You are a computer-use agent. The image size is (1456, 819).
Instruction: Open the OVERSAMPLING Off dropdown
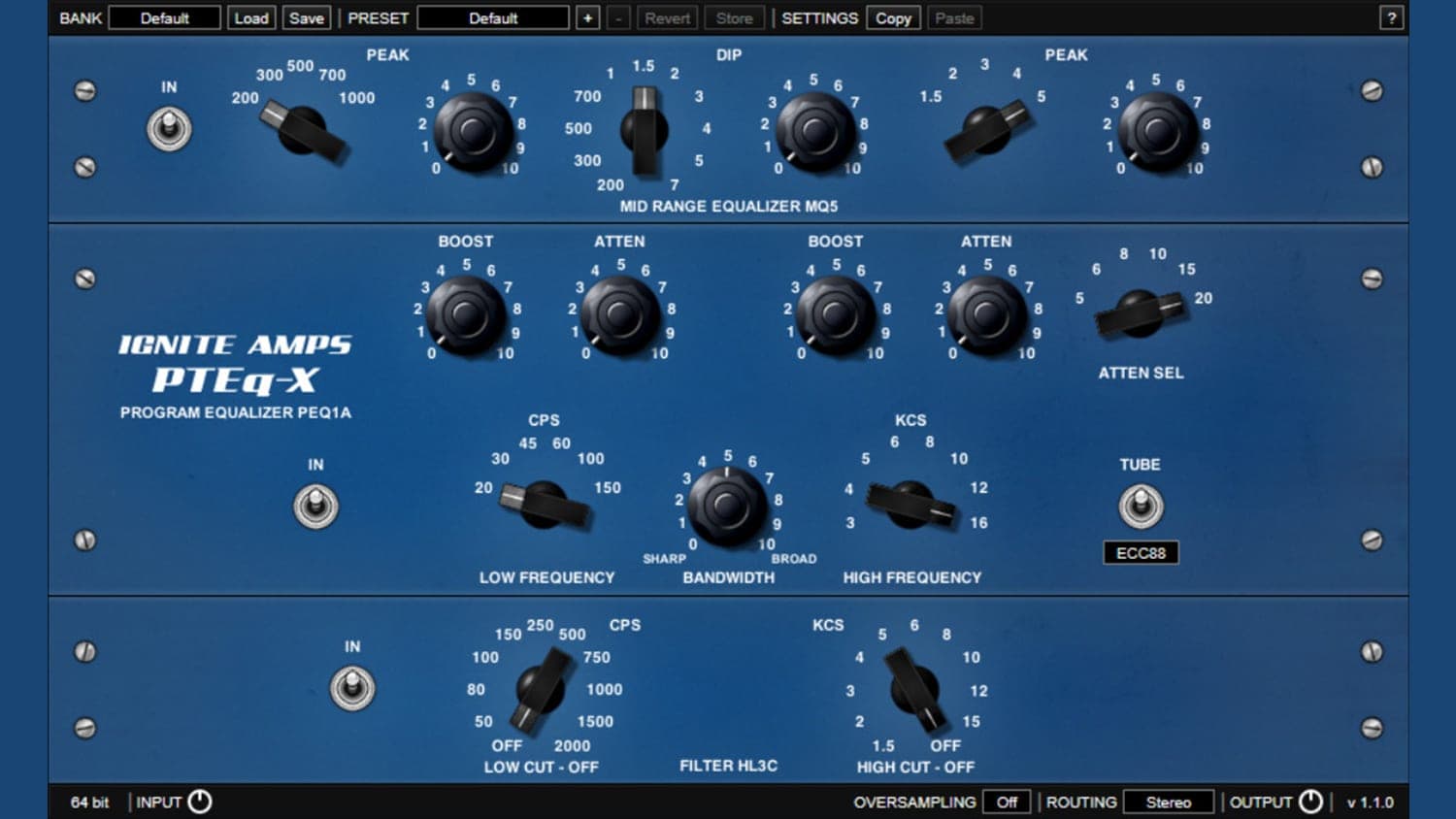[1007, 802]
